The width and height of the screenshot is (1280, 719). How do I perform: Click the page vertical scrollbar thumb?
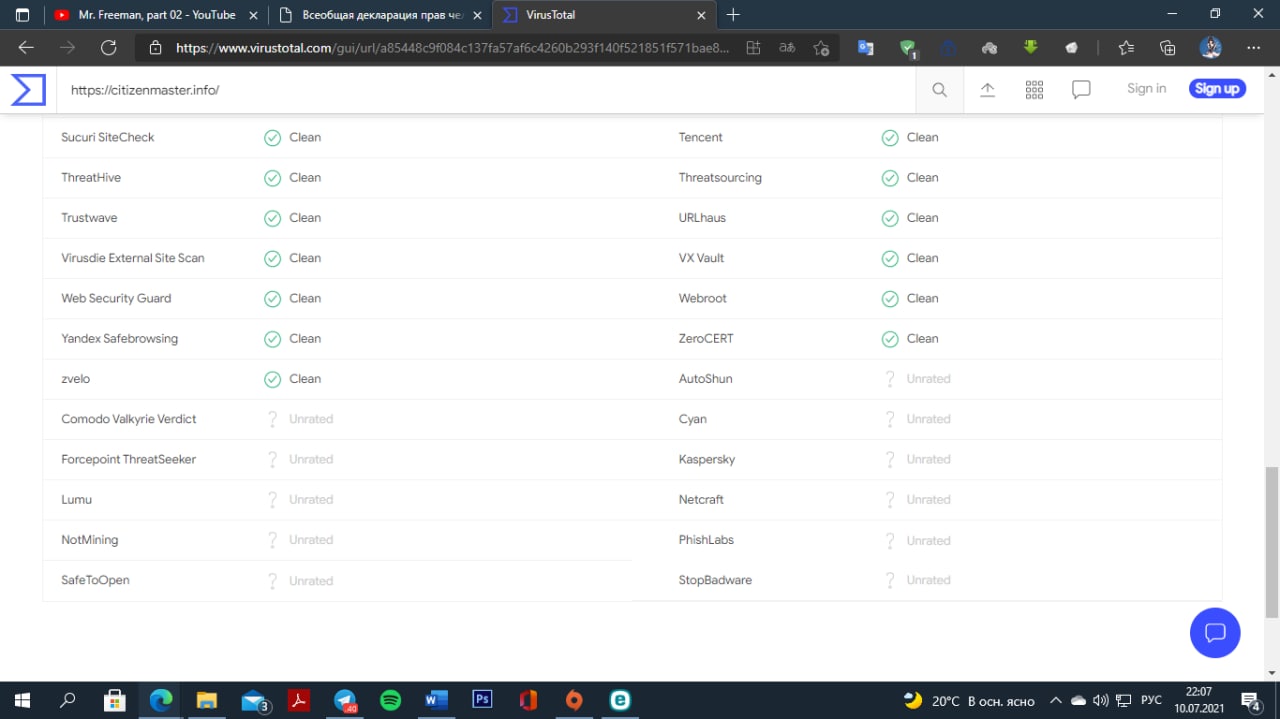1271,542
